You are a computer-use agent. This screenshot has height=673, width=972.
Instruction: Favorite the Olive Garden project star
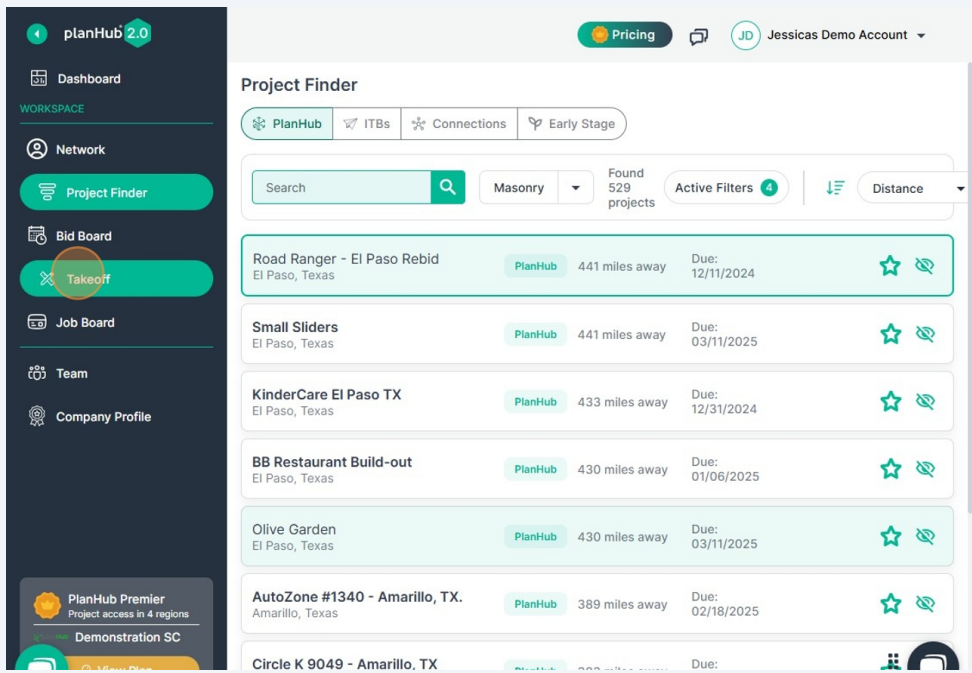coord(890,536)
